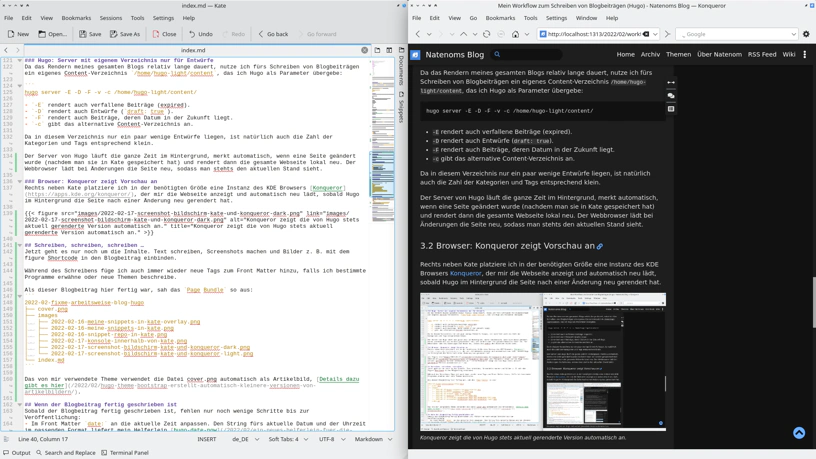This screenshot has width=816, height=459.
Task: Click Save As in Kate toolbar
Action: coord(125,34)
